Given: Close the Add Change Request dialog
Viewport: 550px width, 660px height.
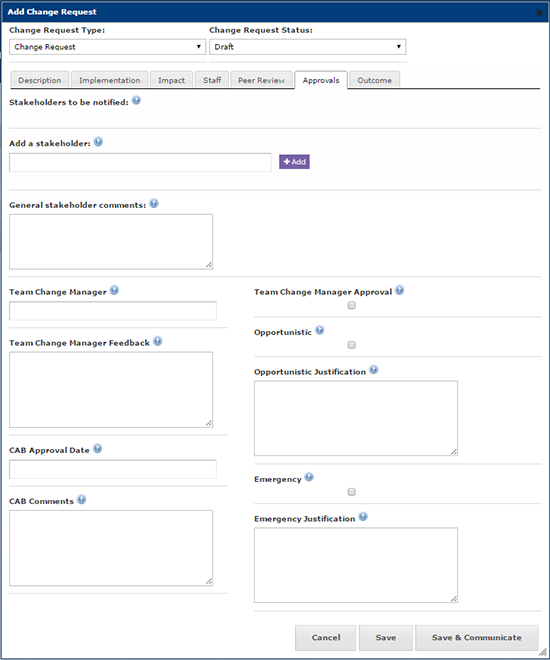Looking at the screenshot, I should tap(539, 13).
